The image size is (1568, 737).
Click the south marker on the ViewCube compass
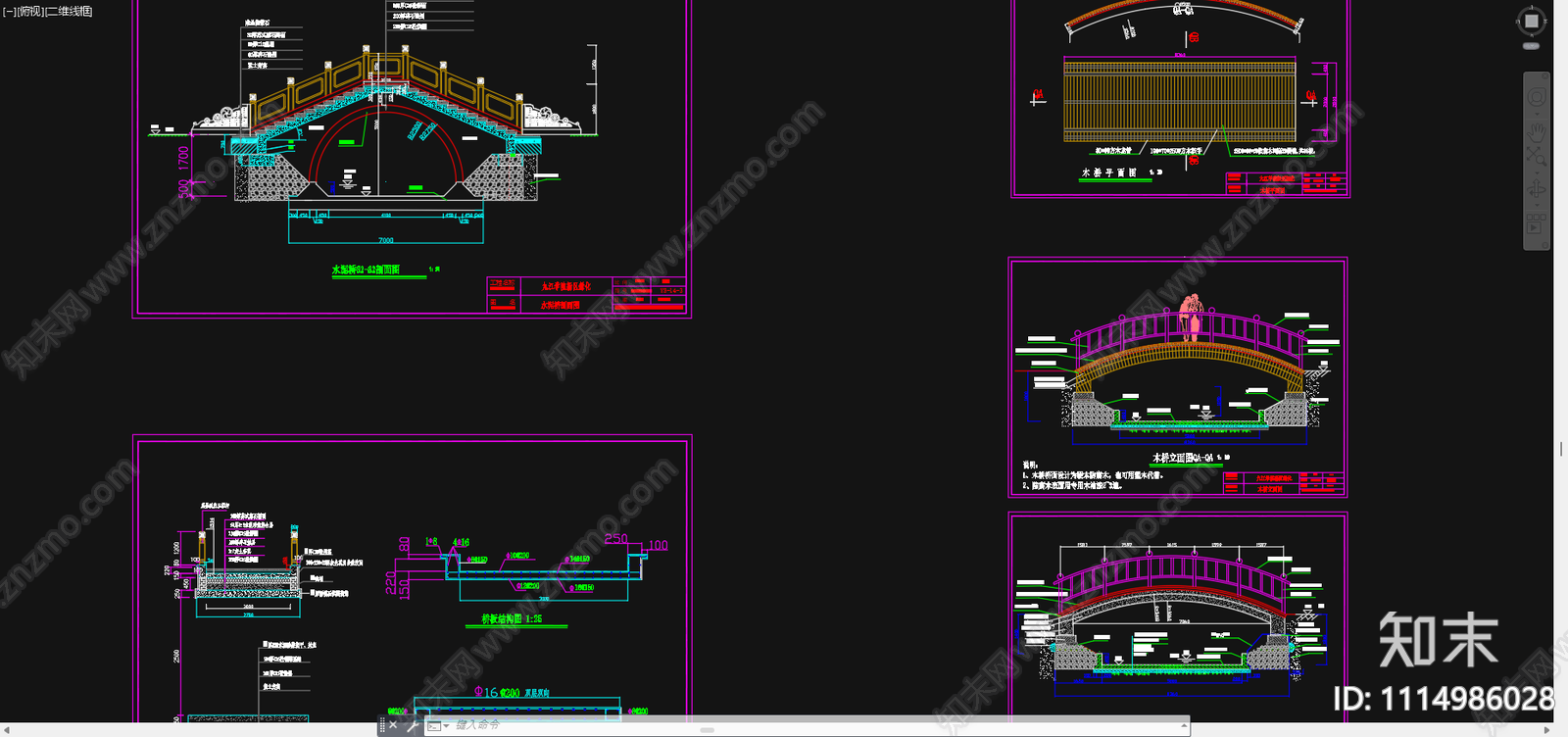(x=1532, y=35)
